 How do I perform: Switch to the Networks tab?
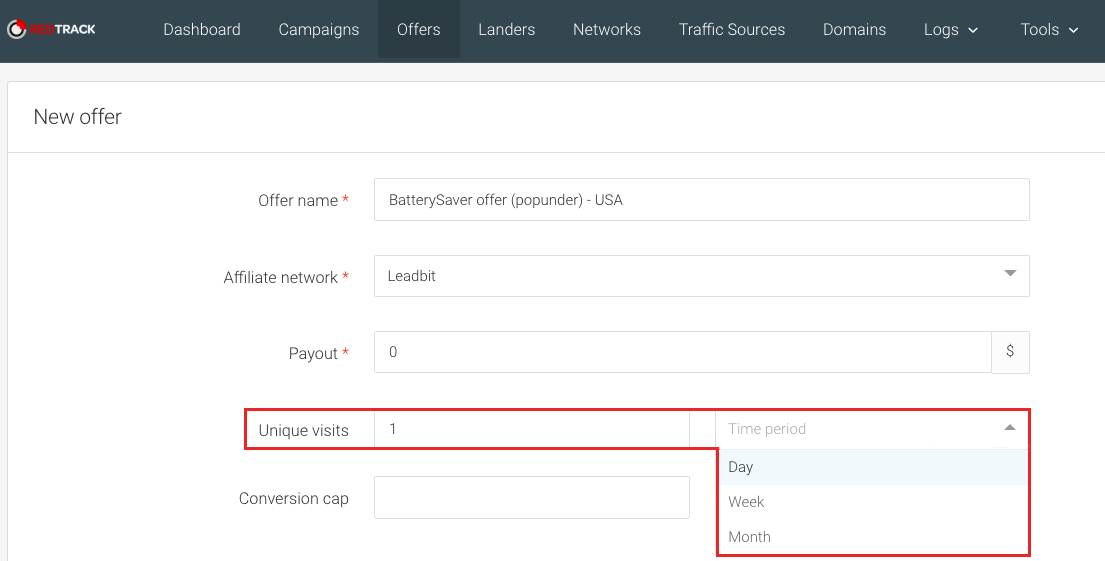pos(607,29)
